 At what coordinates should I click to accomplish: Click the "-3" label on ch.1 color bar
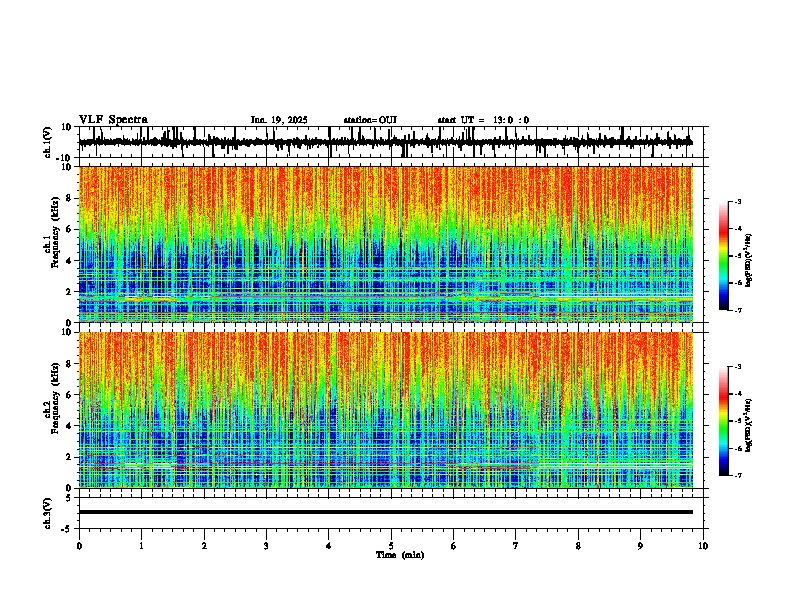coord(737,201)
